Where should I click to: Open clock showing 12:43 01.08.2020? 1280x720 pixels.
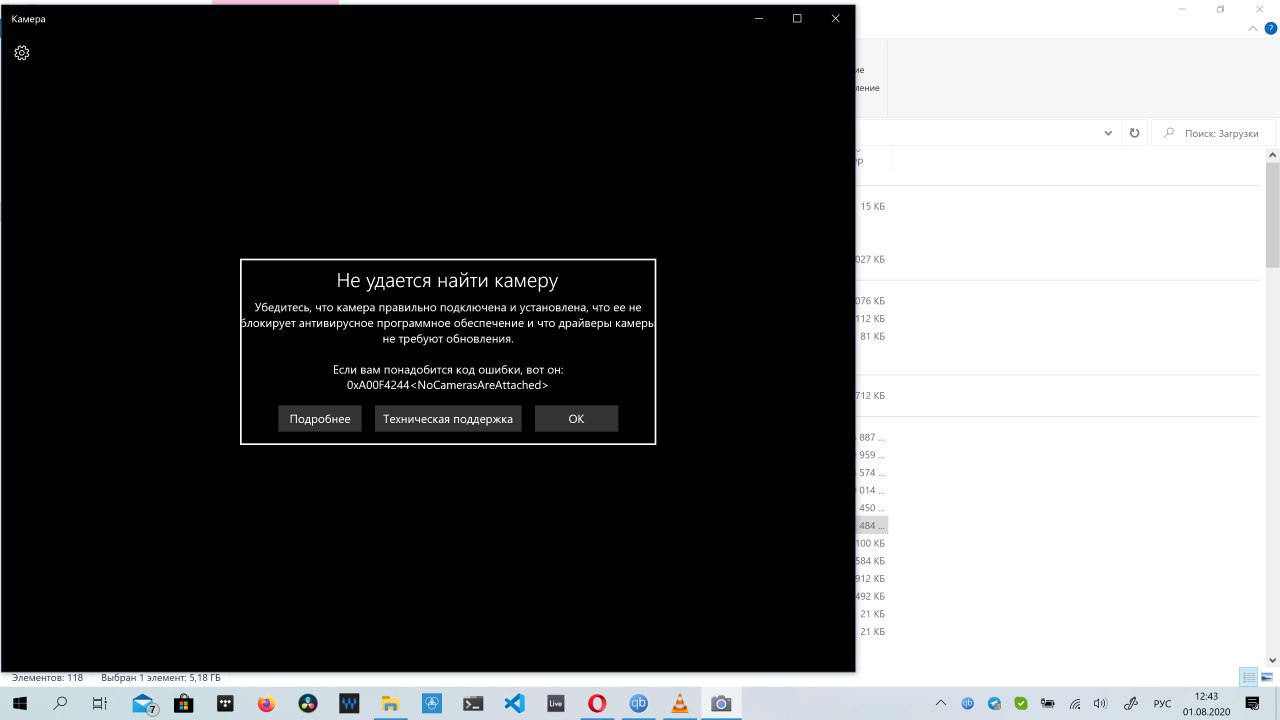[x=1207, y=703]
